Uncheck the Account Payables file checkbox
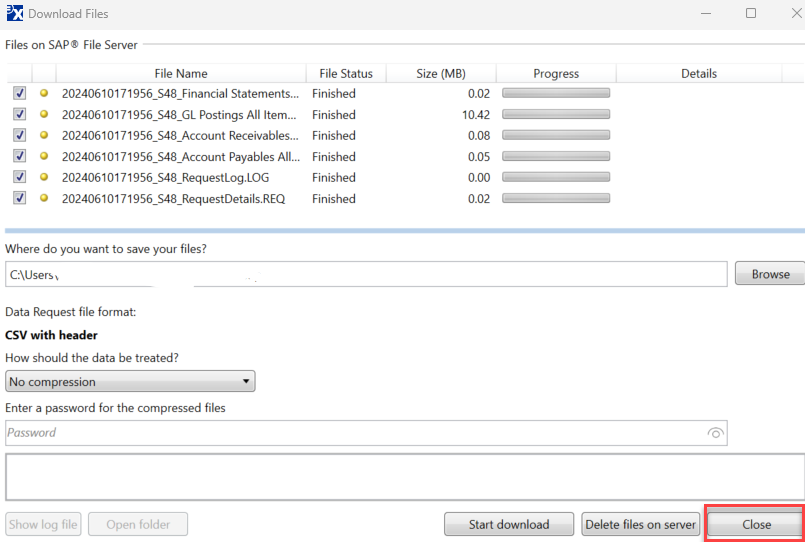Image resolution: width=805 pixels, height=542 pixels. pyautogui.click(x=20, y=156)
